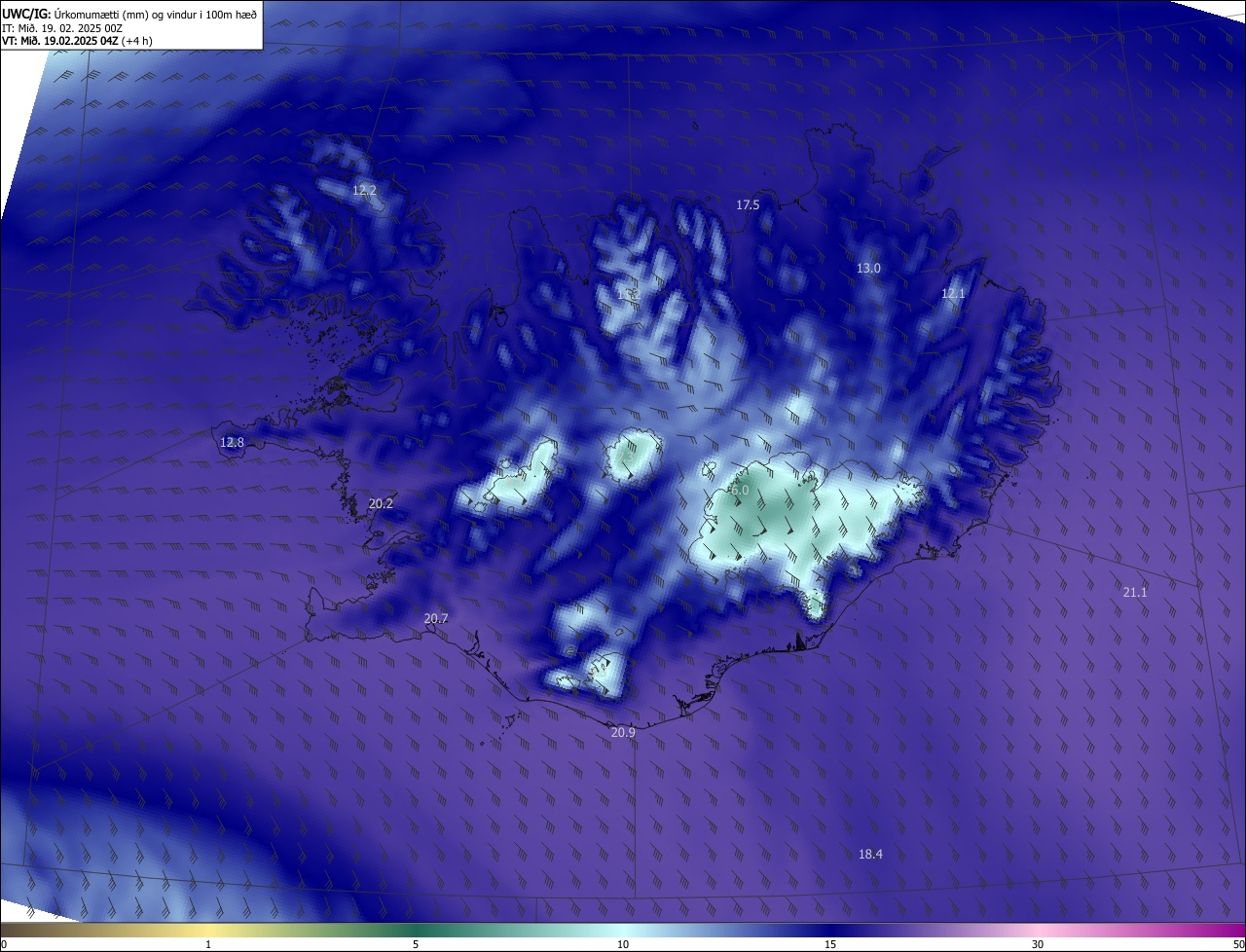Screen dimensions: 1246x952
Task: Click the '5' label on the color scale
Action: click(x=416, y=944)
